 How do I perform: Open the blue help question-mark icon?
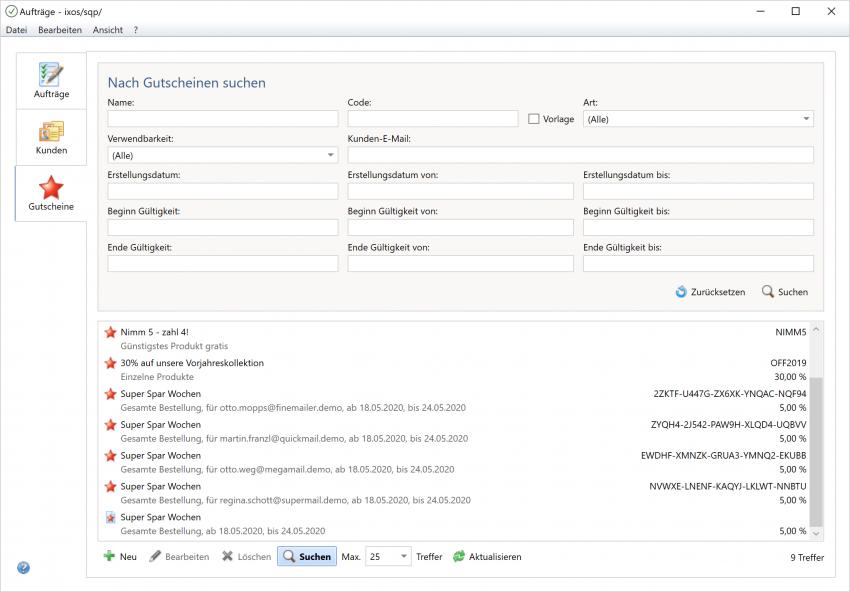[x=23, y=568]
